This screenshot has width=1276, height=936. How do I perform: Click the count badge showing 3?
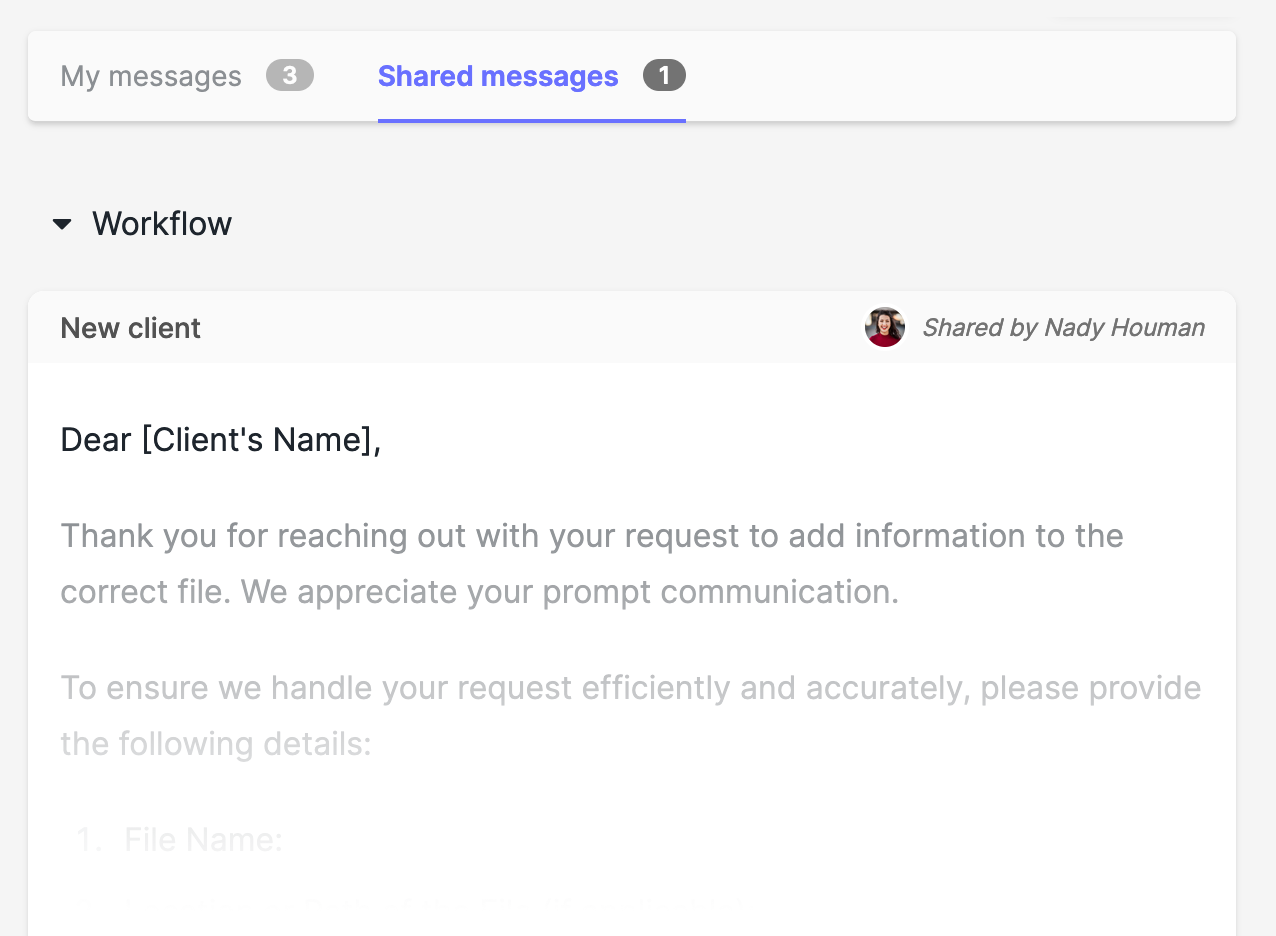click(290, 76)
